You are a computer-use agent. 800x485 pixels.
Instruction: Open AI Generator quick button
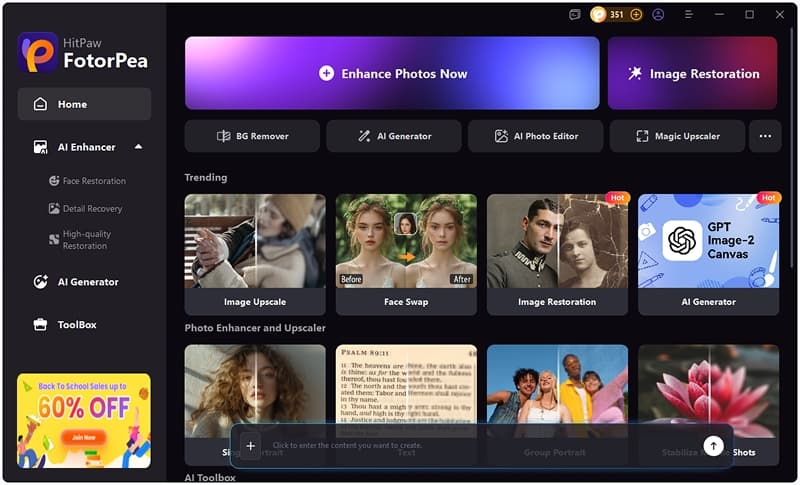pyautogui.click(x=394, y=136)
